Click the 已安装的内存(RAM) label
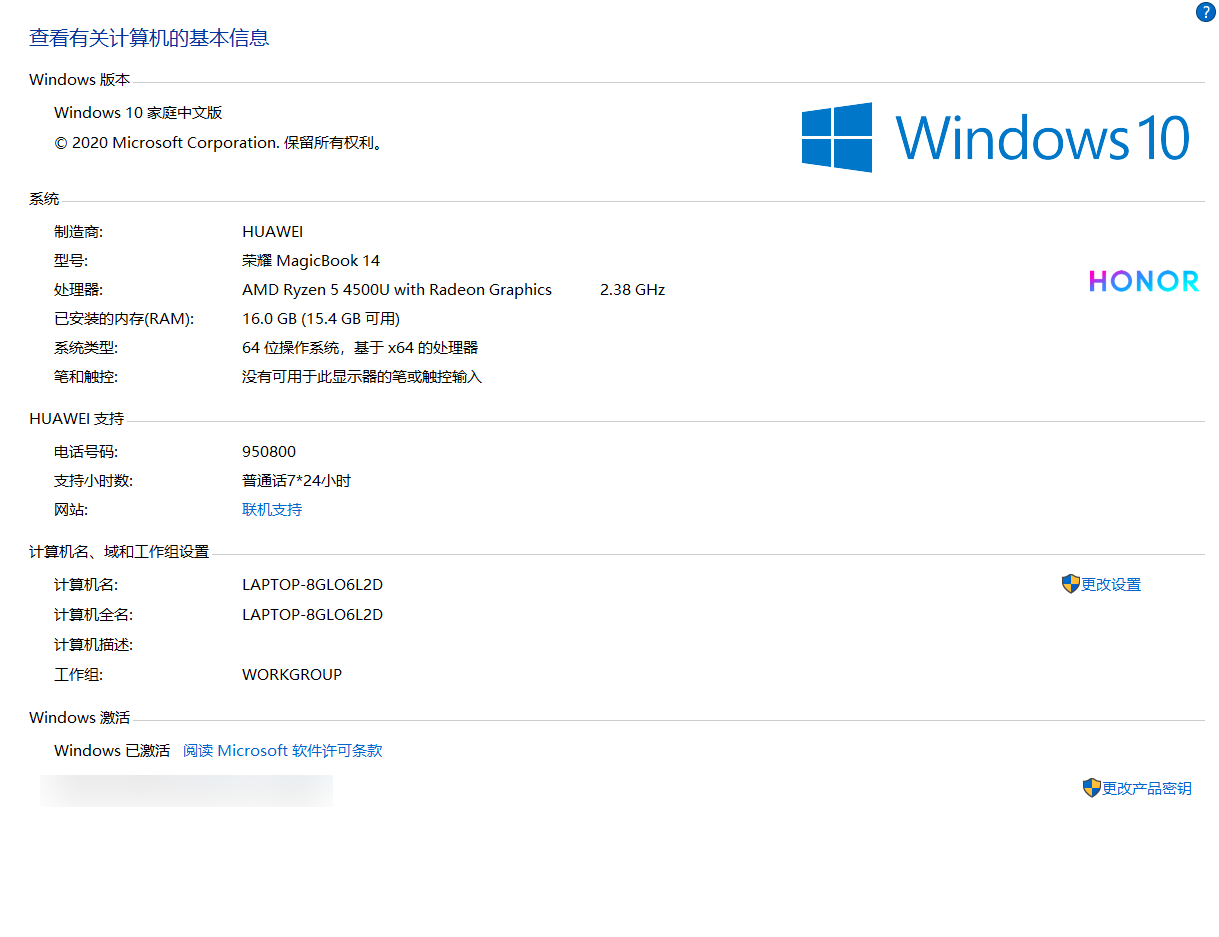The image size is (1219, 937). coord(124,319)
